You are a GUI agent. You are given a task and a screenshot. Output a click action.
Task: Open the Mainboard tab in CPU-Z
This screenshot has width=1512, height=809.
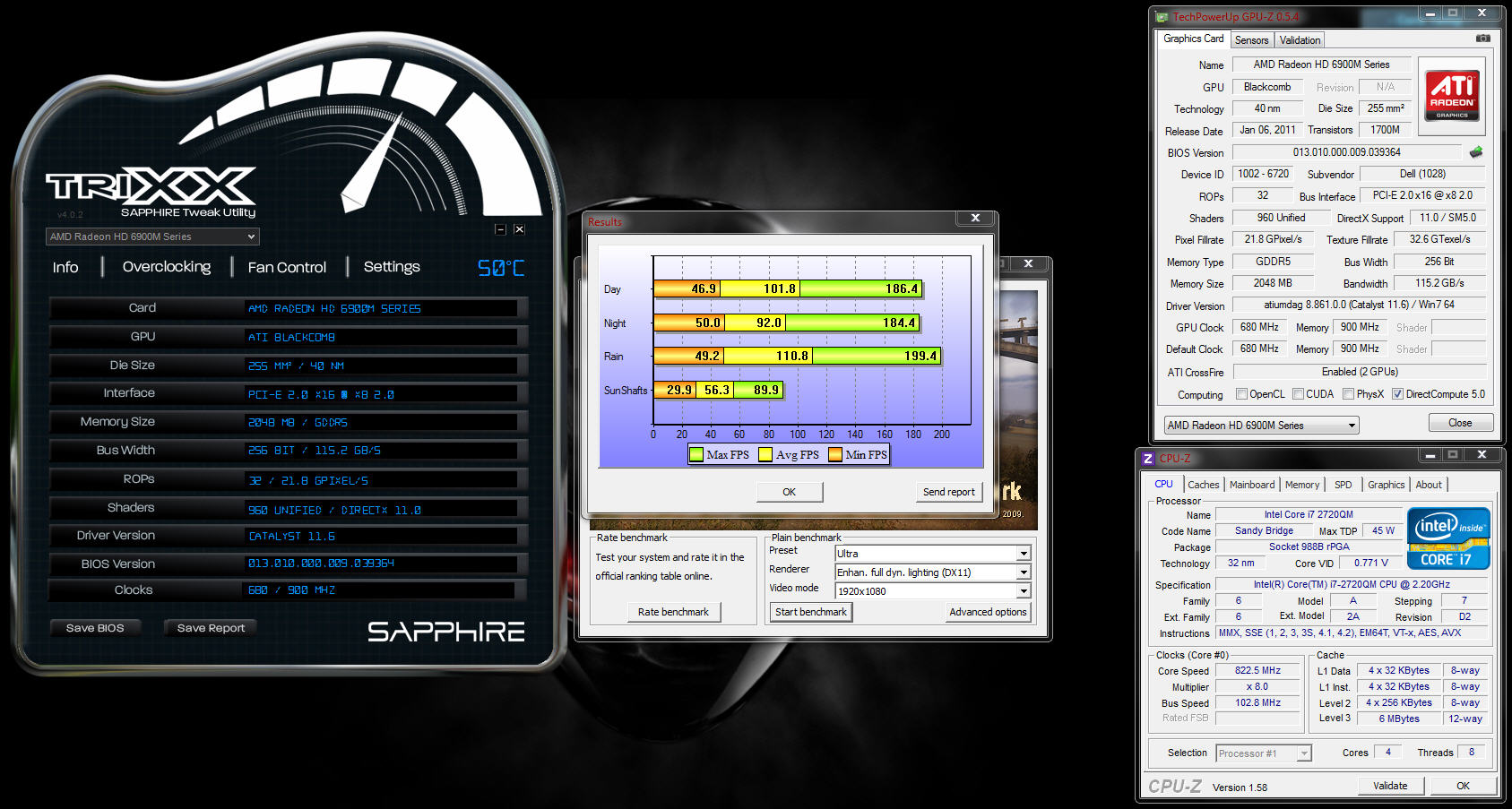pyautogui.click(x=1251, y=485)
